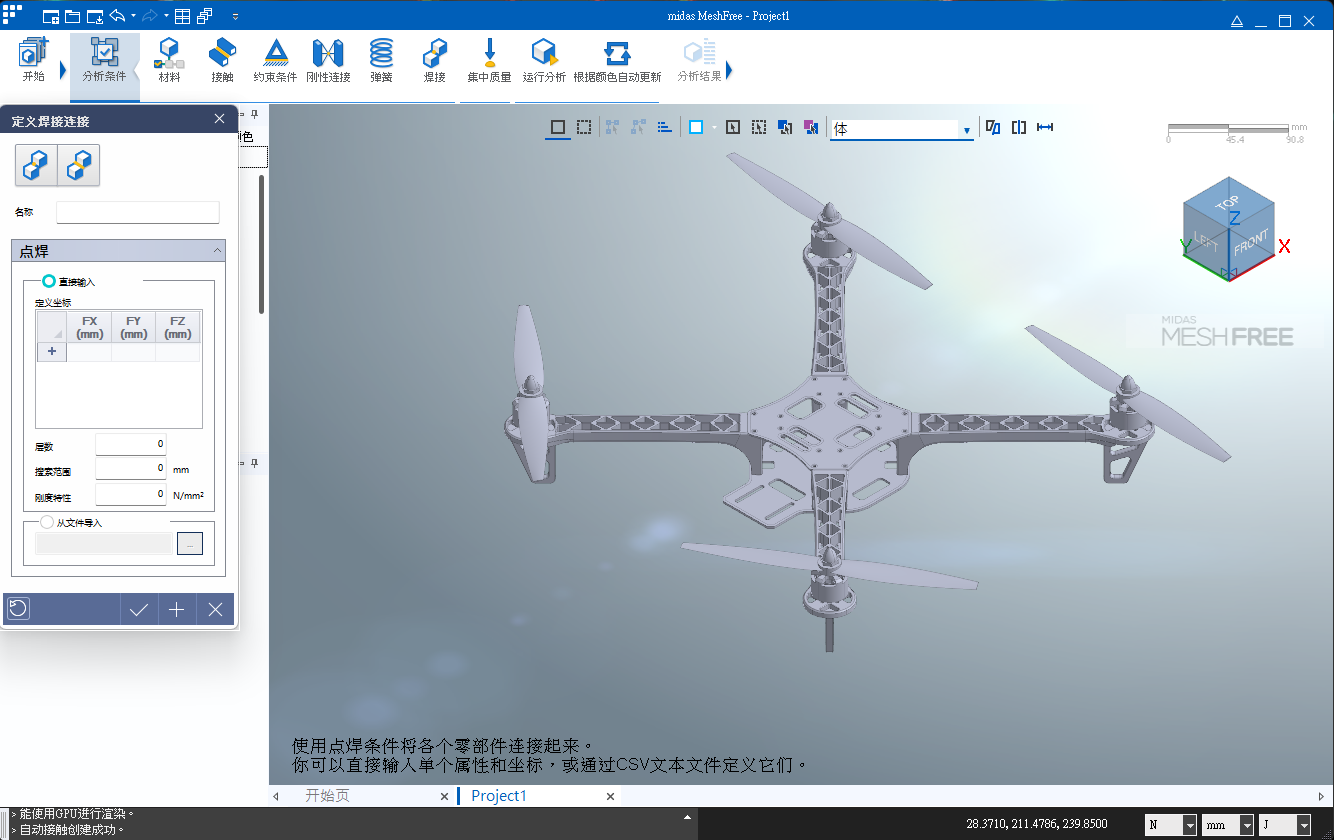
Task: Click the measure distance arrows icon
Action: 1045,127
